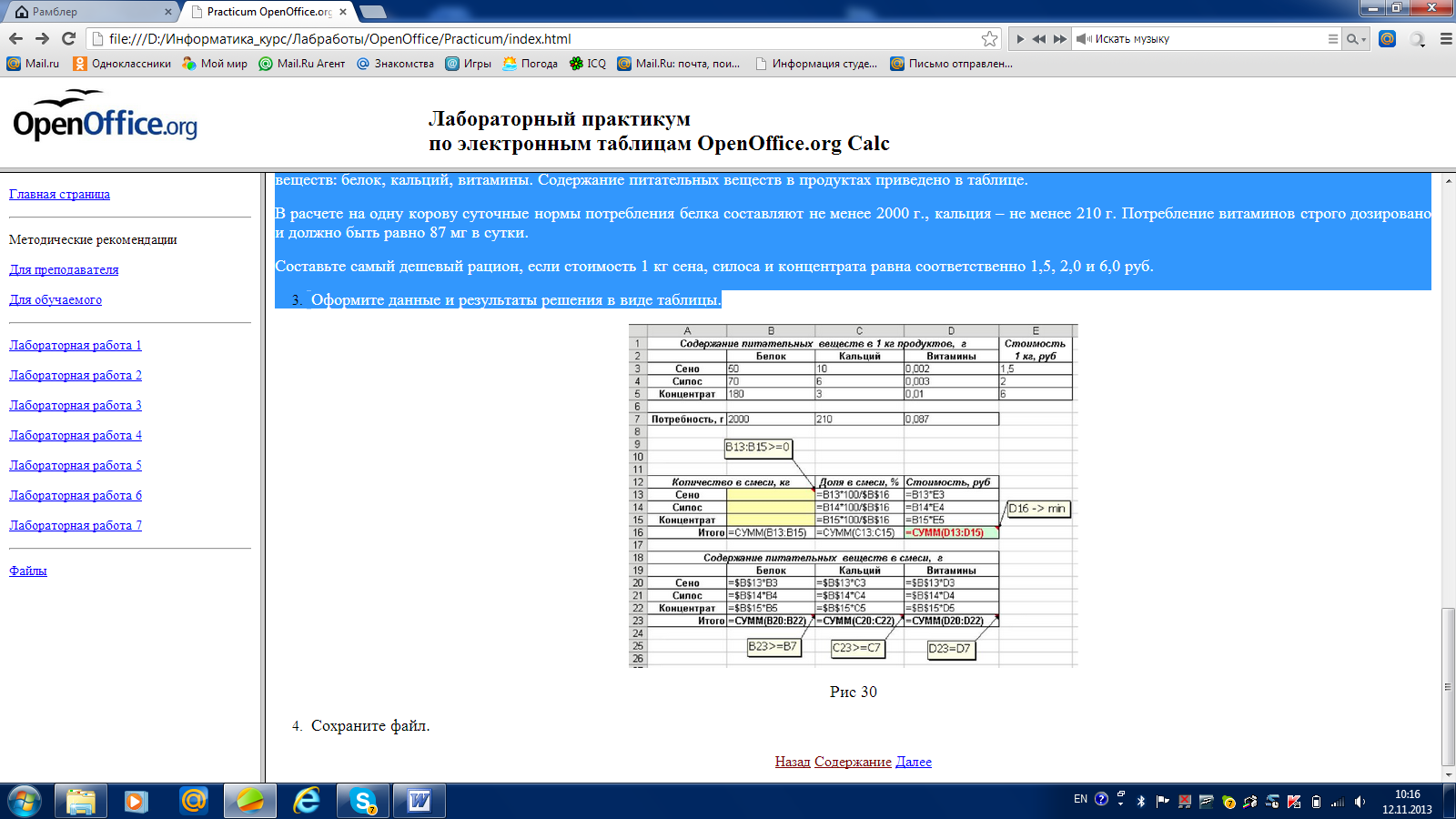Open Skype from the taskbar
This screenshot has height=819, width=1456.
pos(363,801)
